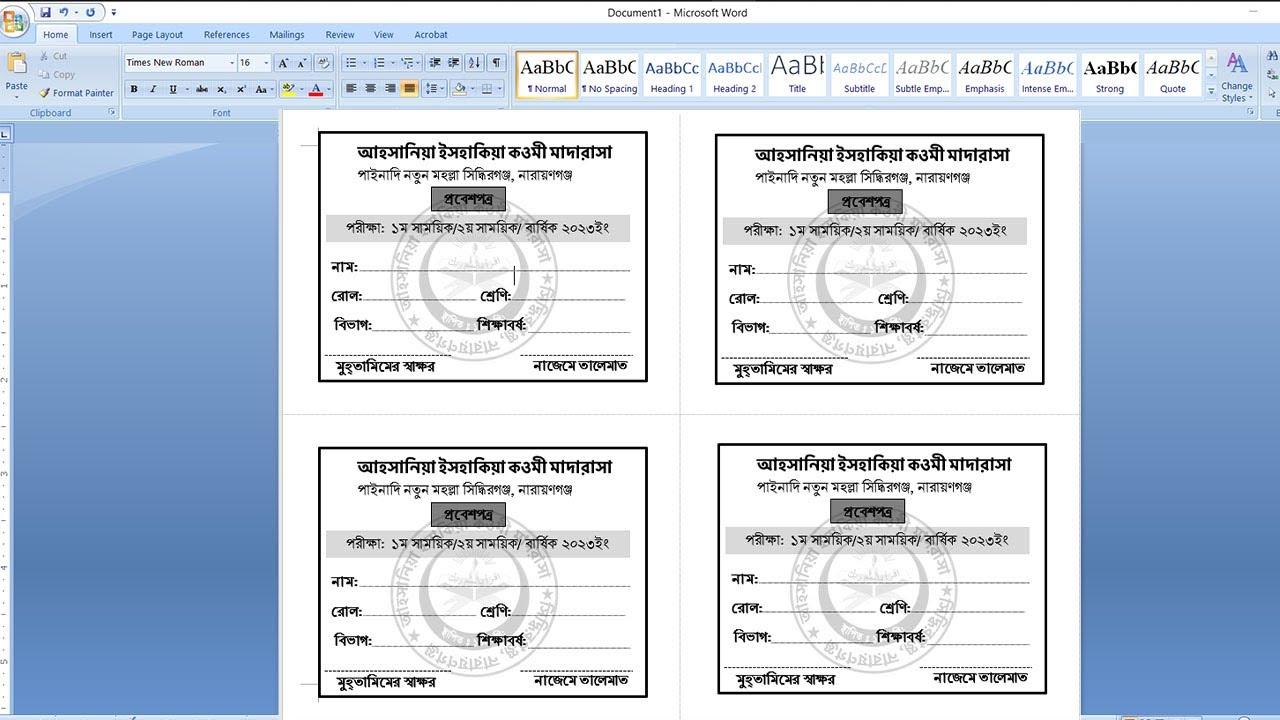Image resolution: width=1280 pixels, height=720 pixels.
Task: Save the document from Quick Access Toolbar
Action: [45, 12]
